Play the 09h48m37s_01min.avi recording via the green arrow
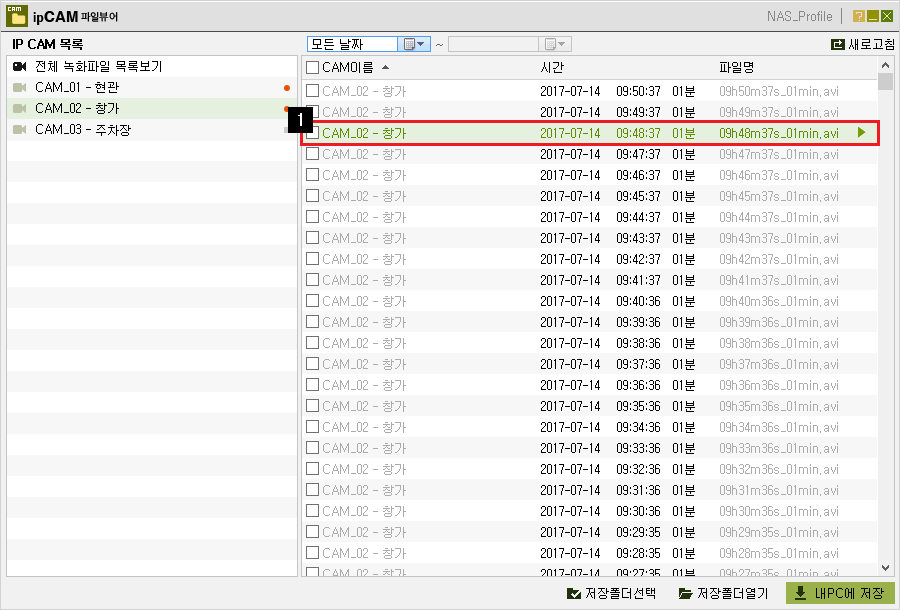Viewport: 900px width, 610px height. tap(862, 133)
